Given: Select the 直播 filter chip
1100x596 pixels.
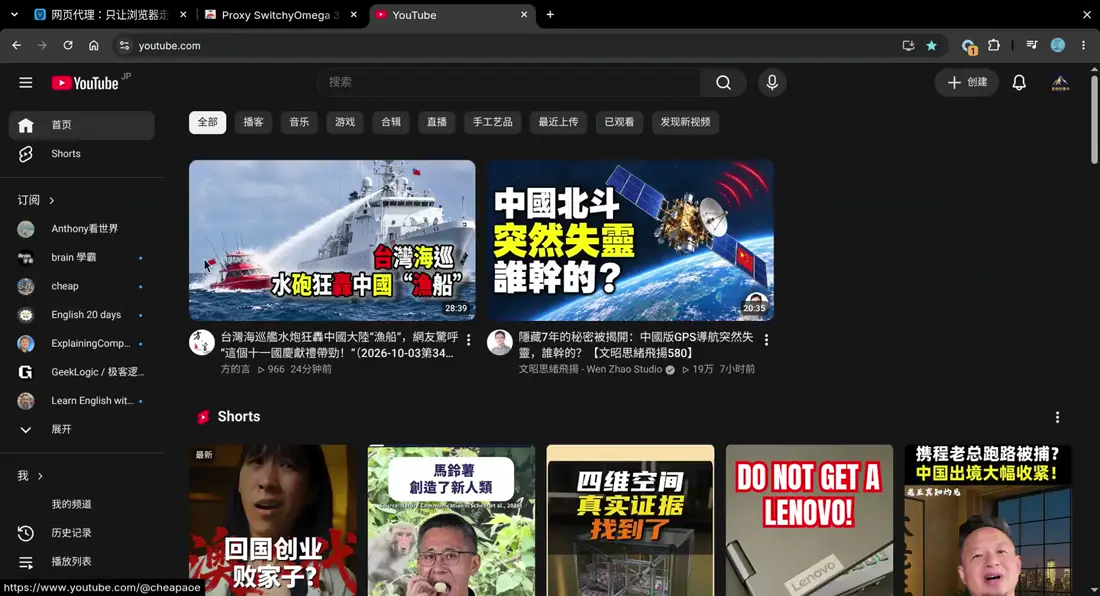Looking at the screenshot, I should (437, 122).
